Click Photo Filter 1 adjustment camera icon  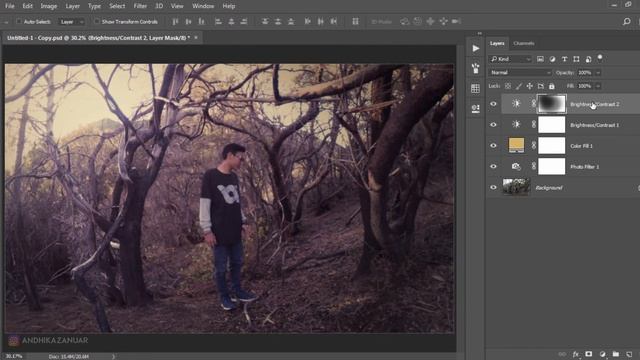click(516, 167)
